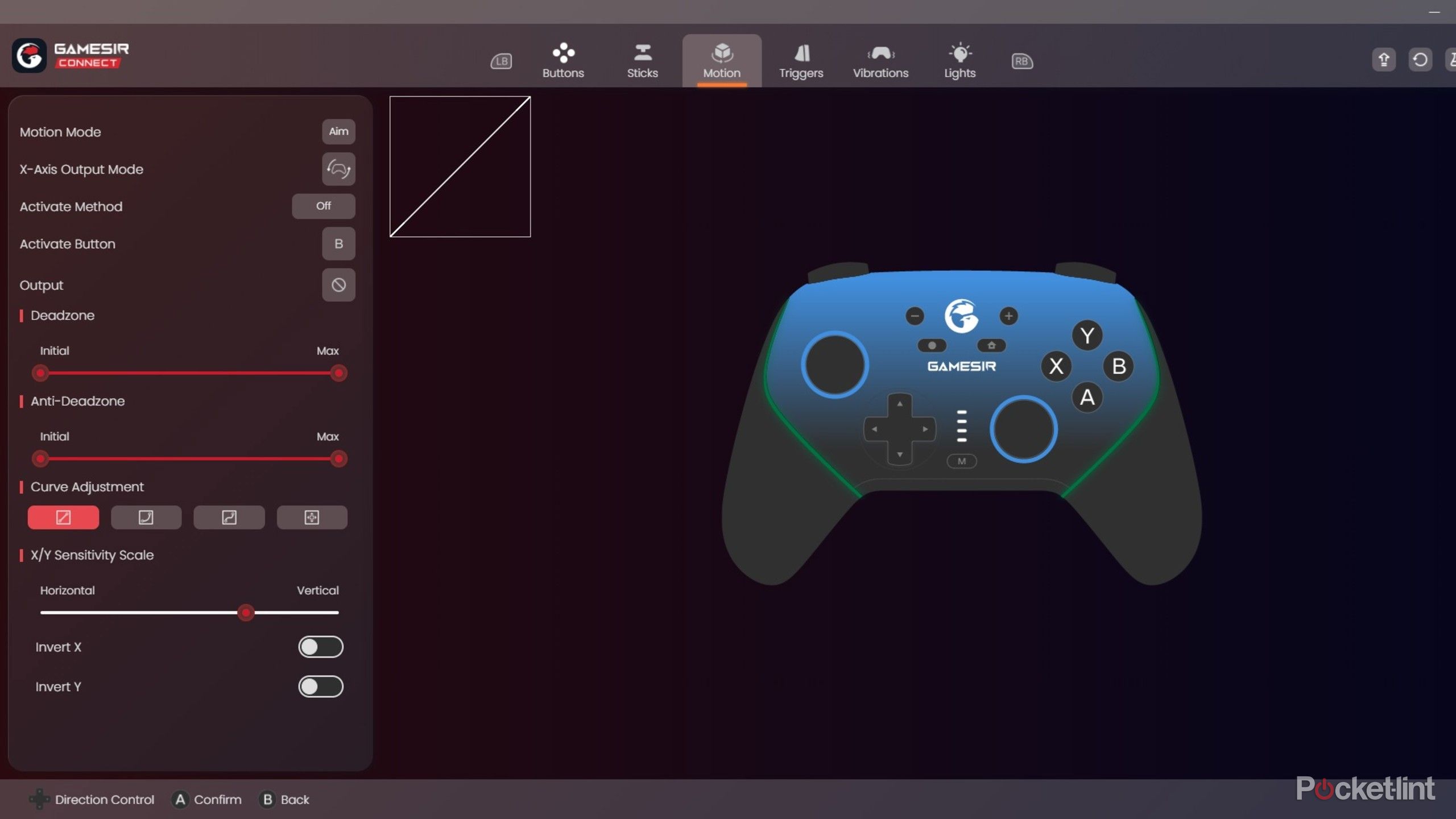Open the Activate Method Off selector
Image resolution: width=1456 pixels, height=819 pixels.
click(323, 206)
